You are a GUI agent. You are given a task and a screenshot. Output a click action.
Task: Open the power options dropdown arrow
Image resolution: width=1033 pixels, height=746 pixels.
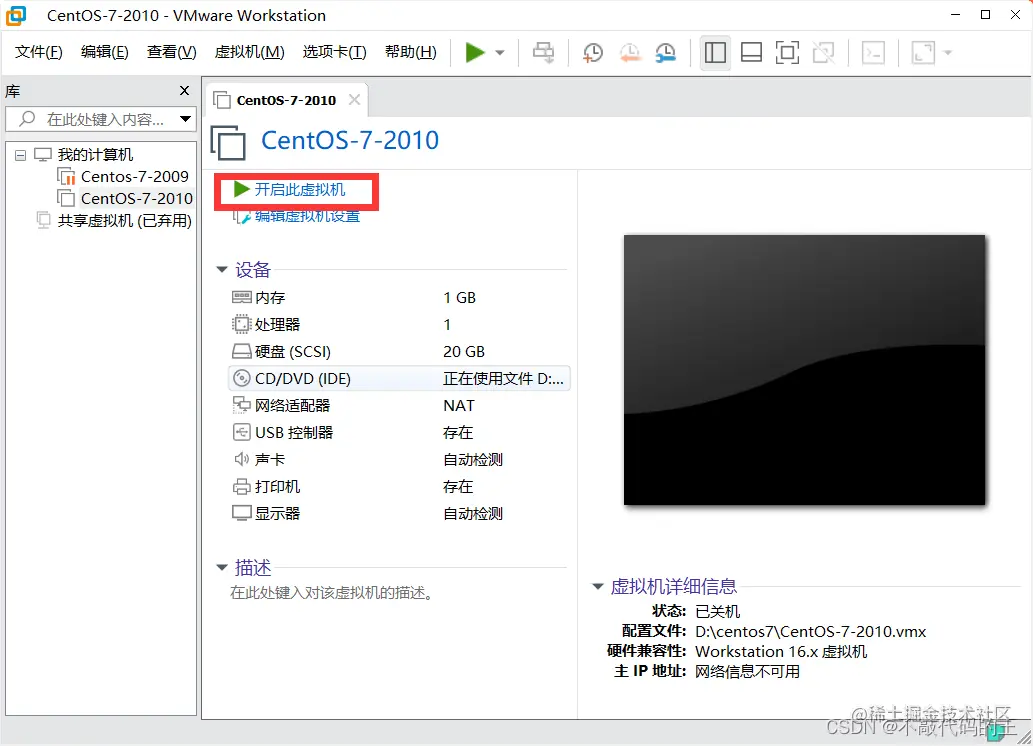pos(500,53)
